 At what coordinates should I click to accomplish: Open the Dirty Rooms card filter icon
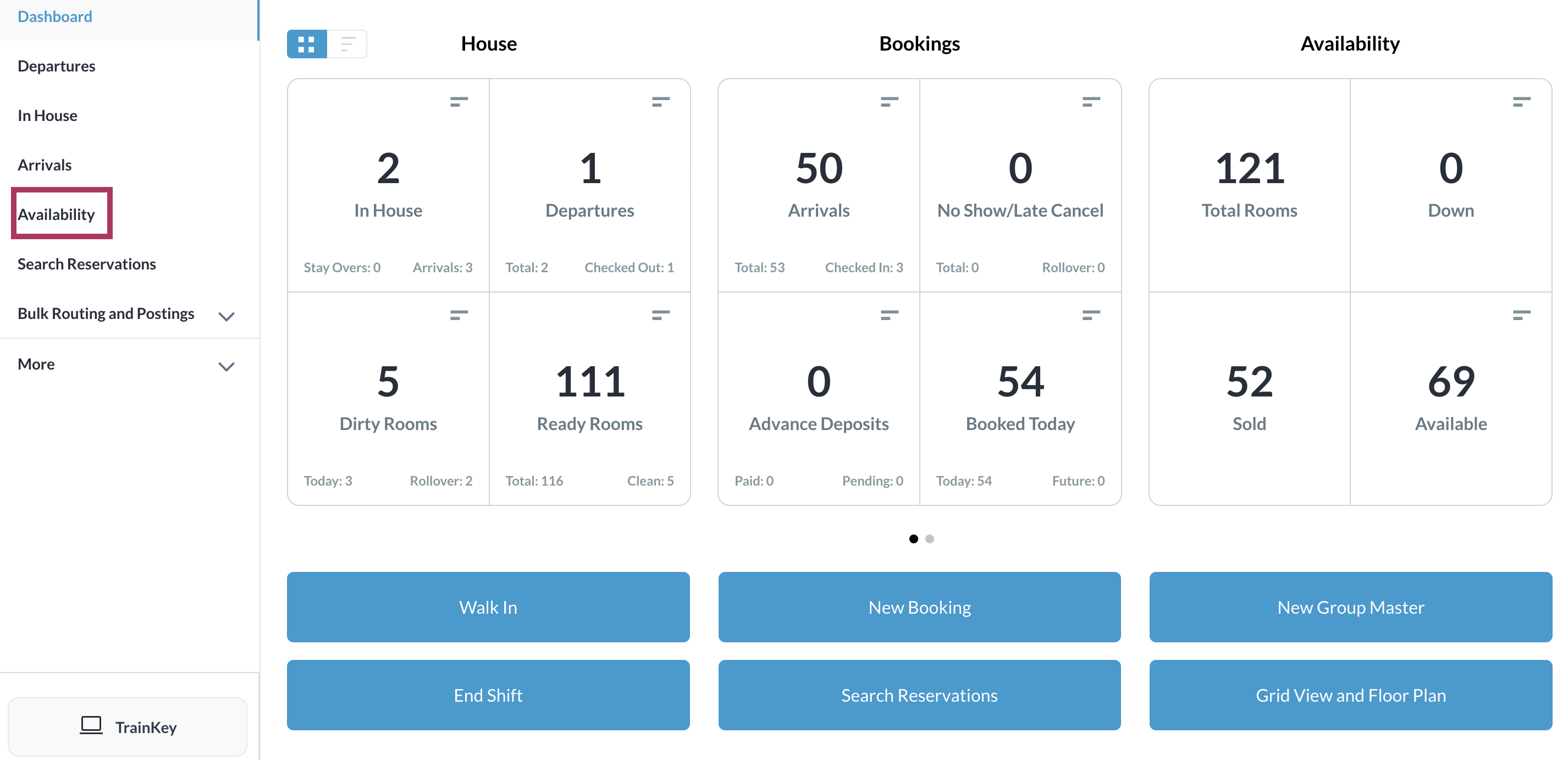[x=459, y=315]
